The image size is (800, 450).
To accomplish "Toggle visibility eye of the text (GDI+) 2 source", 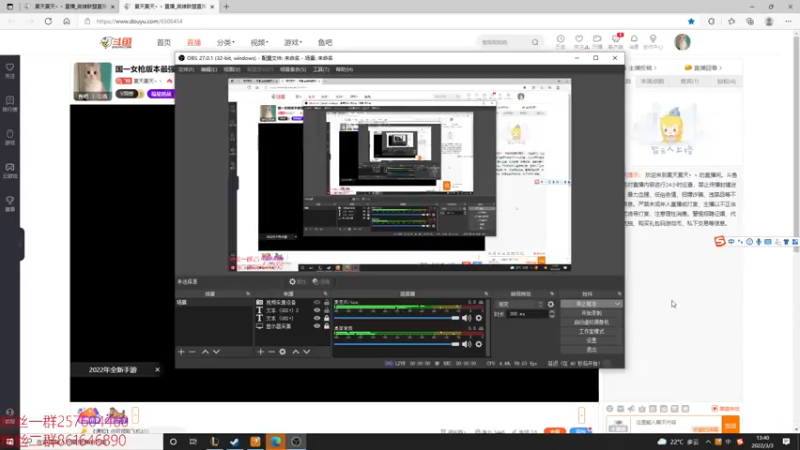I will [x=317, y=310].
